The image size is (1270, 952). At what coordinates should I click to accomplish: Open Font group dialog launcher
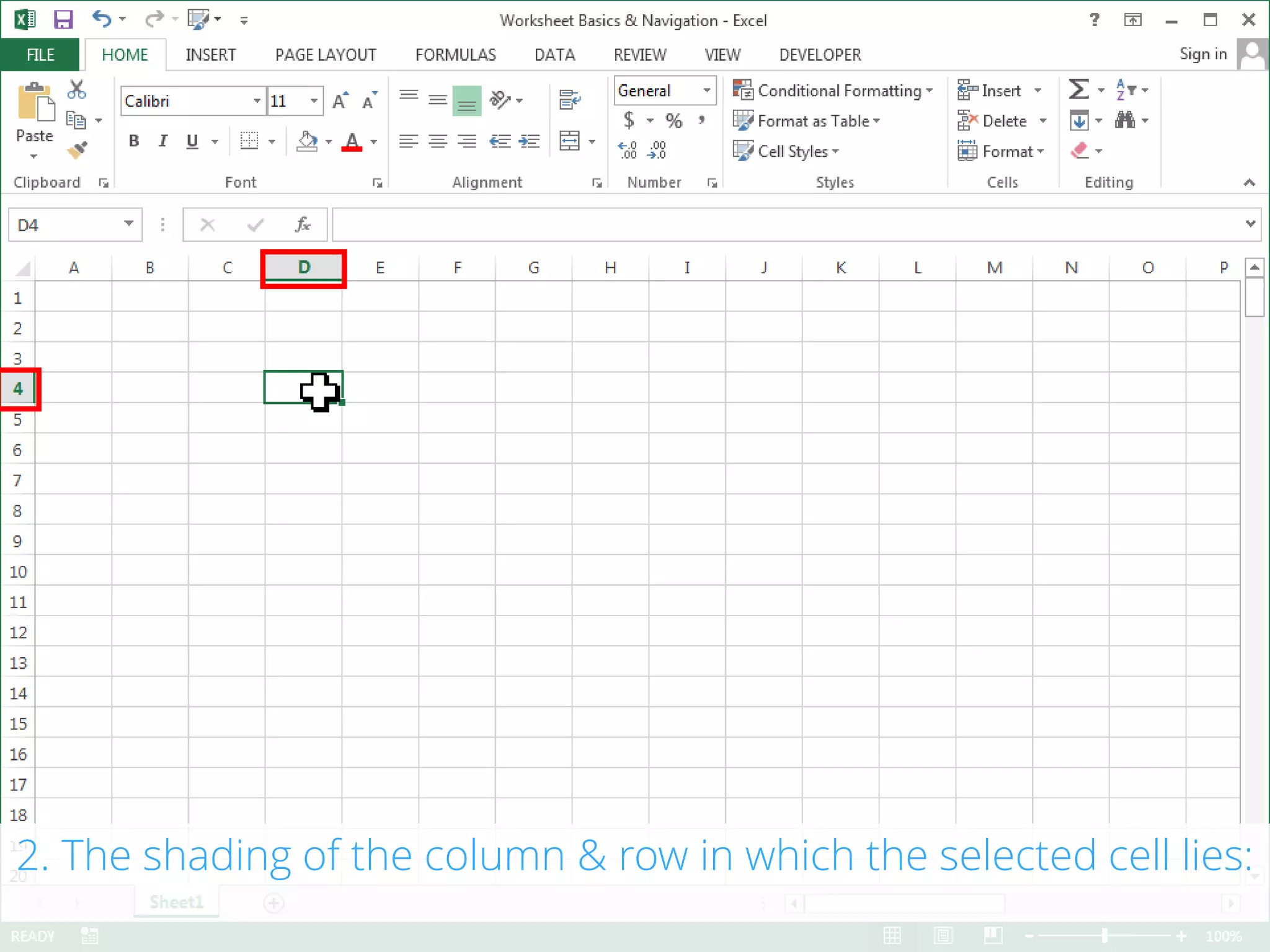377,182
